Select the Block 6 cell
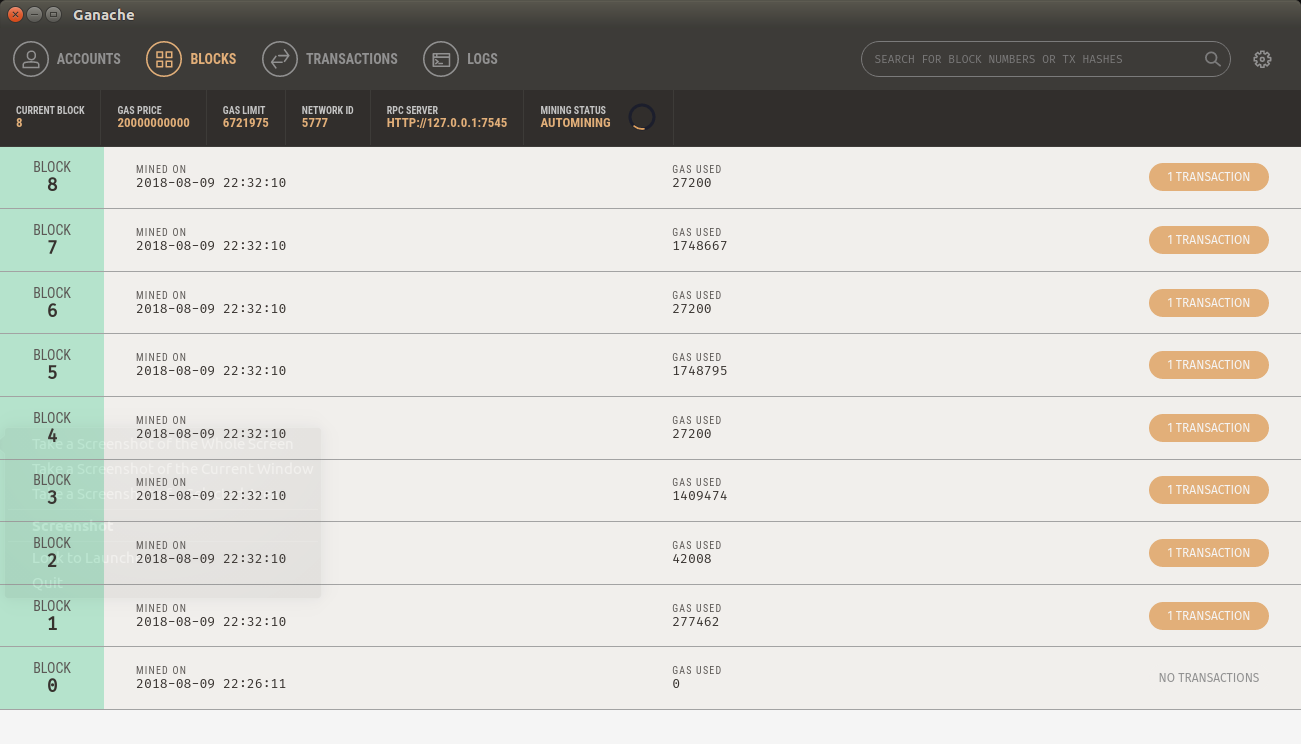The height and width of the screenshot is (744, 1301). 52,303
